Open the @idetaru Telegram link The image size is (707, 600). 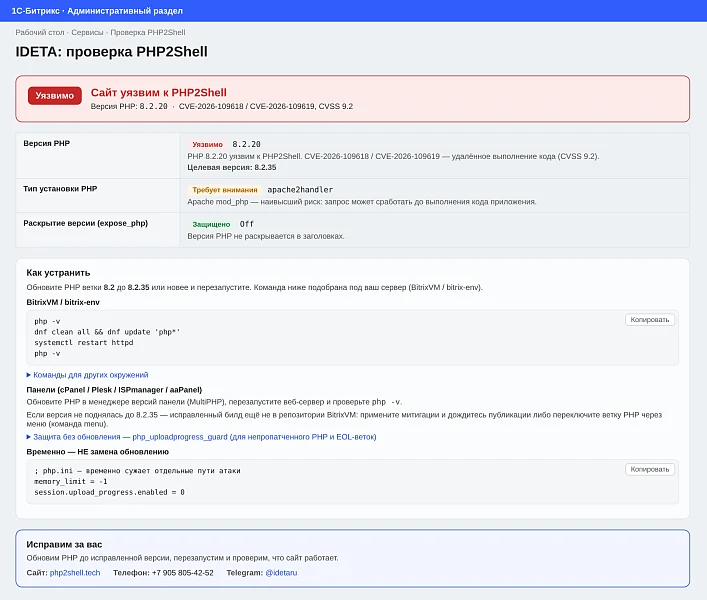(x=281, y=573)
